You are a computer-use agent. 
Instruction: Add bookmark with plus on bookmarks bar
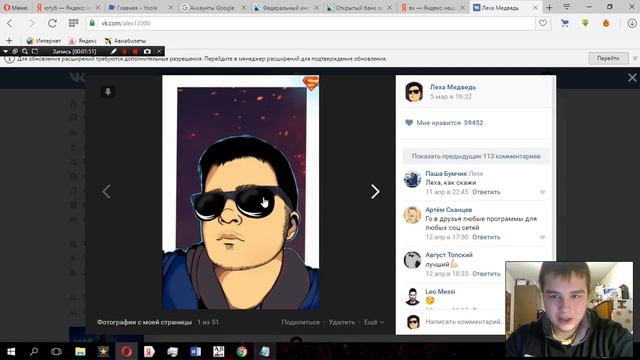click(9, 40)
